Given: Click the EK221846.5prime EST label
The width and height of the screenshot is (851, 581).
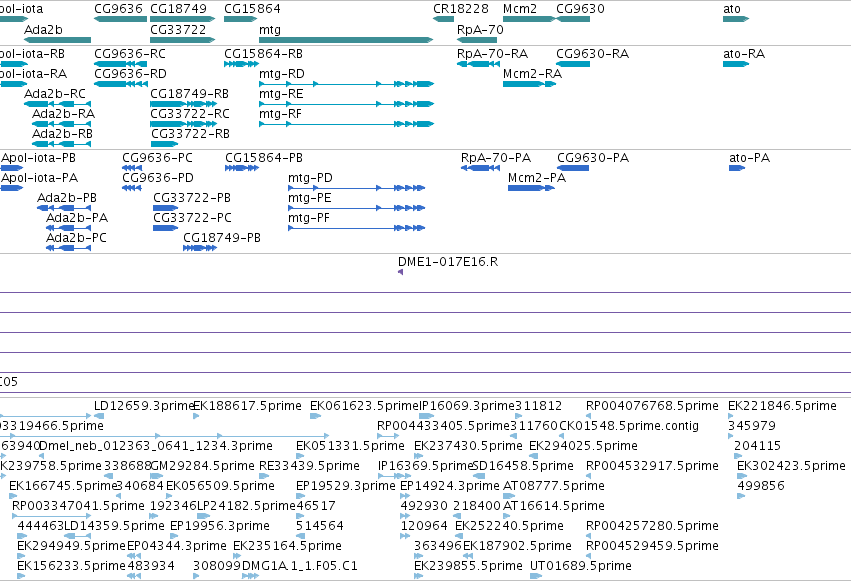Looking at the screenshot, I should coord(782,406).
